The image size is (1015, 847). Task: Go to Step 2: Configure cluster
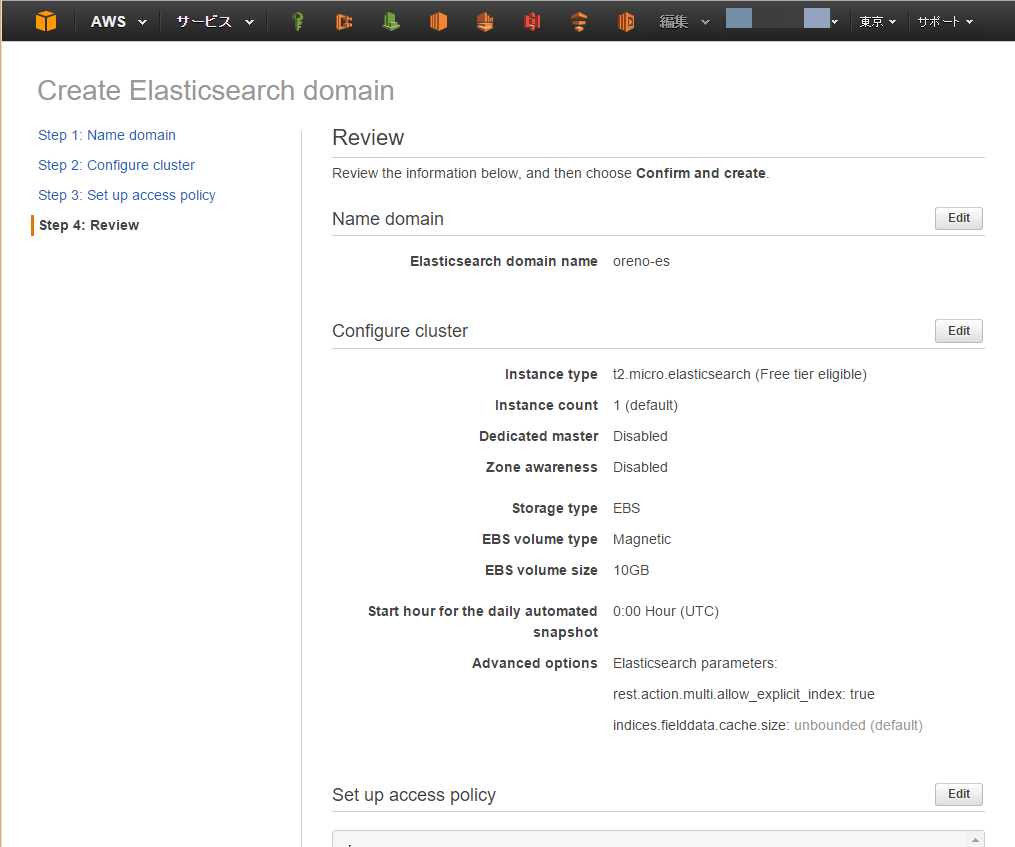pos(117,165)
